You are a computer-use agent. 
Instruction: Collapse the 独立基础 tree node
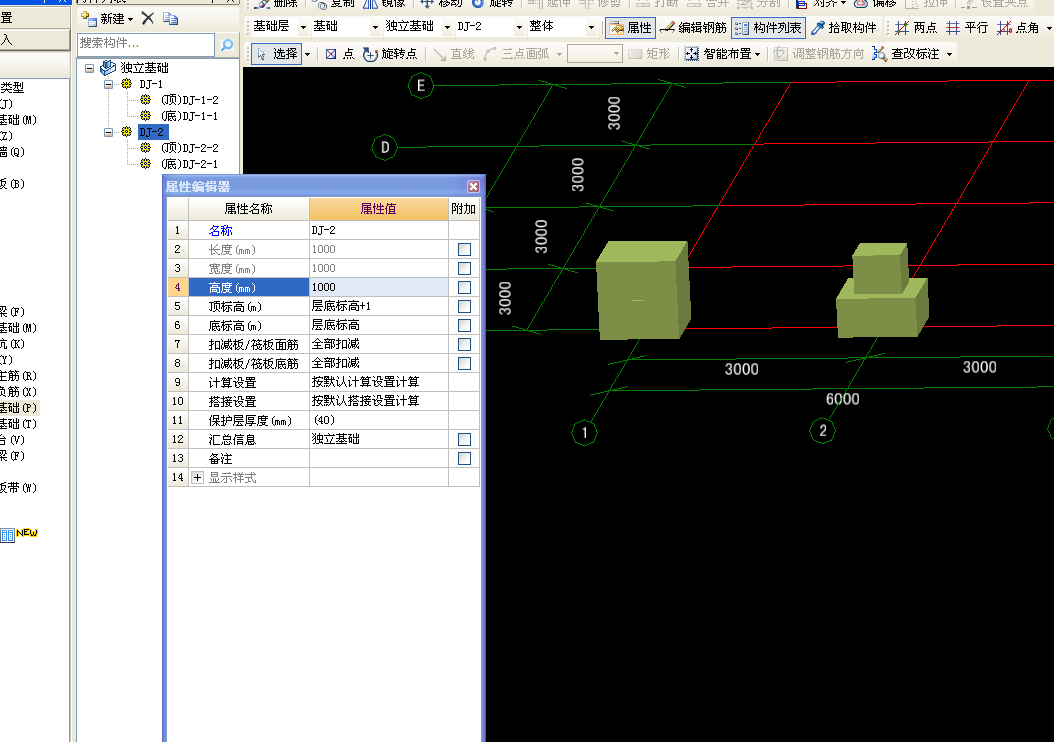[x=89, y=68]
